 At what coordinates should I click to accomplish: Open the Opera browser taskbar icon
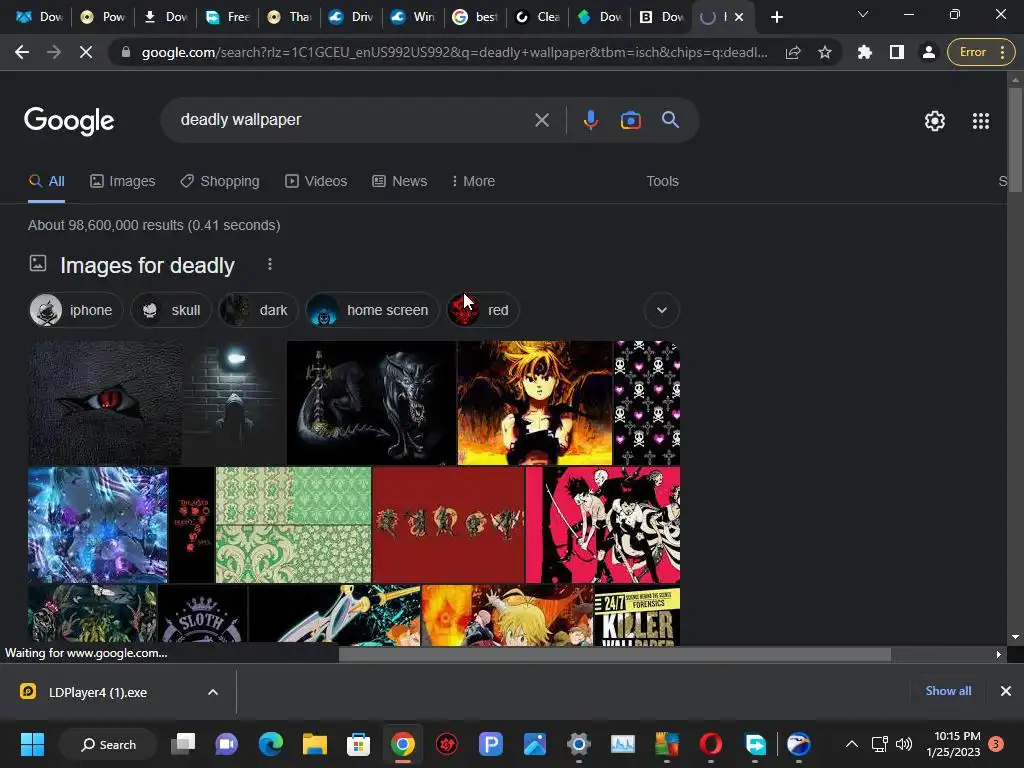click(711, 744)
